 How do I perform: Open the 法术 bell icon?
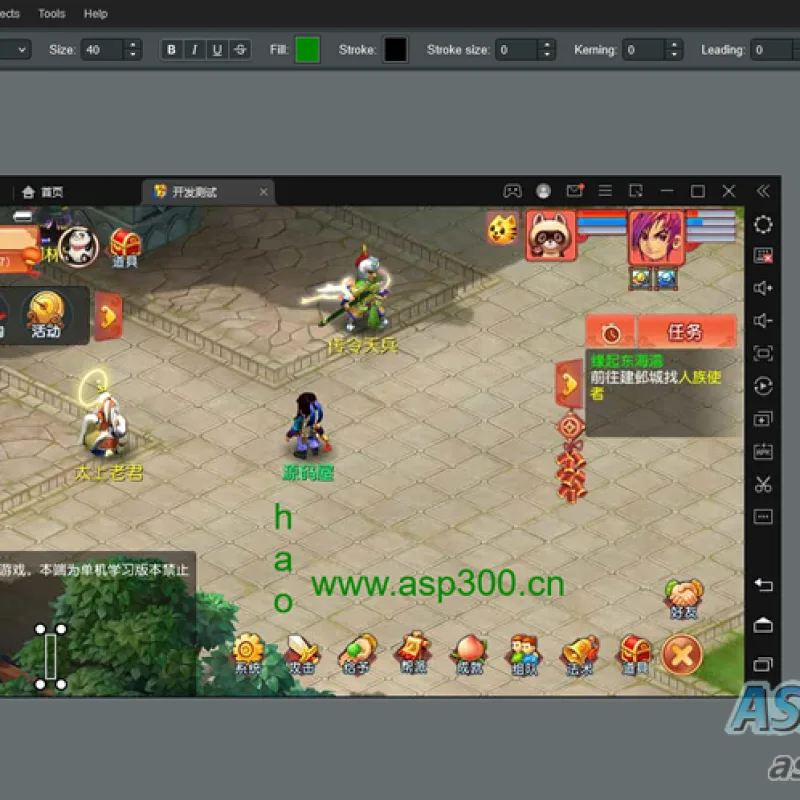(580, 655)
